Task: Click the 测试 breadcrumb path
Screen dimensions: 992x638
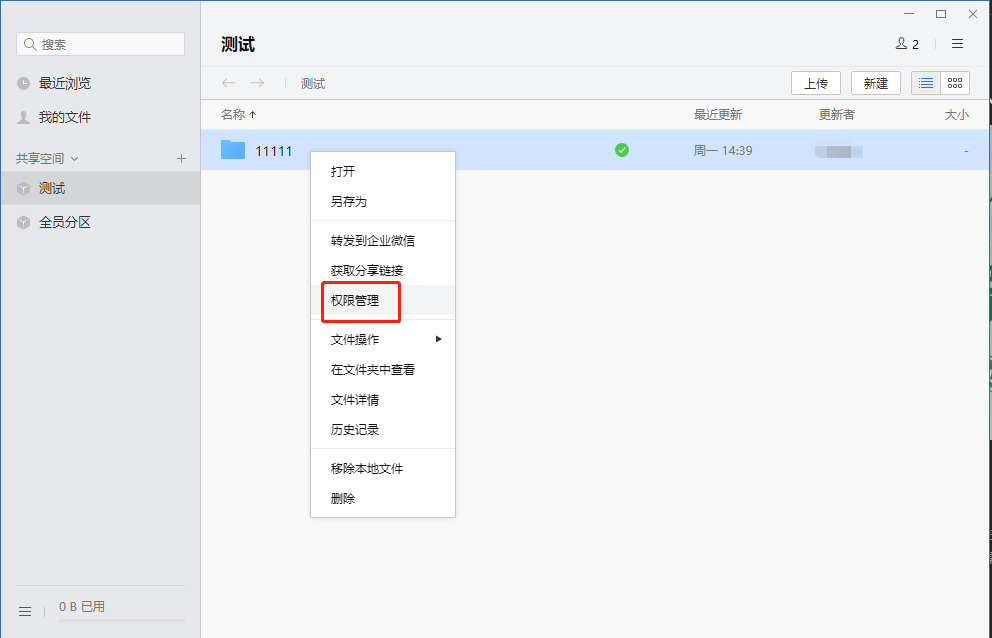Action: click(313, 84)
